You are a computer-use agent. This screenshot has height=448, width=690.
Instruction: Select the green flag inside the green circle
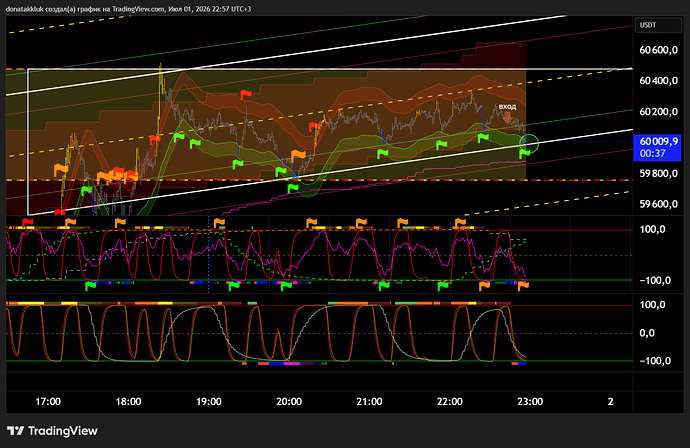tap(525, 154)
